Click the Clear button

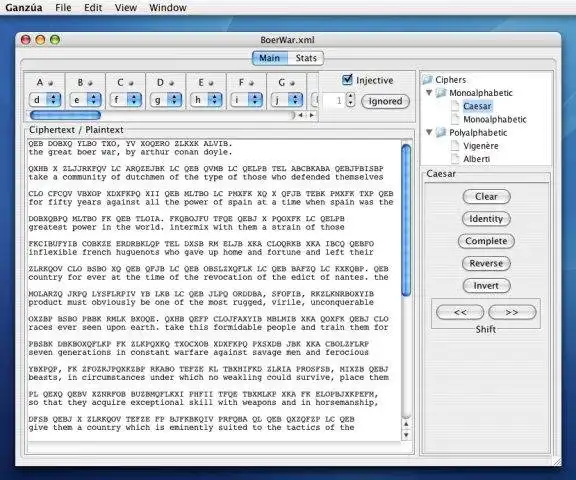(x=486, y=196)
